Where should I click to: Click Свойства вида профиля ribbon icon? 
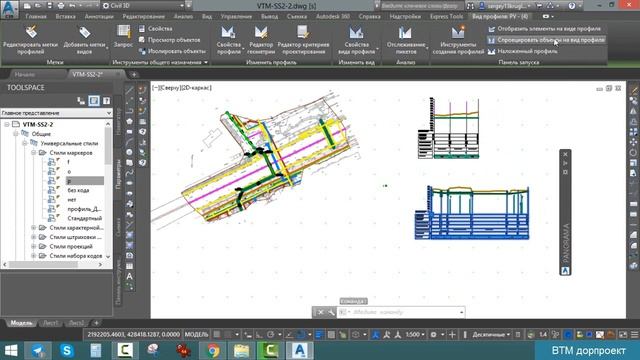356,40
